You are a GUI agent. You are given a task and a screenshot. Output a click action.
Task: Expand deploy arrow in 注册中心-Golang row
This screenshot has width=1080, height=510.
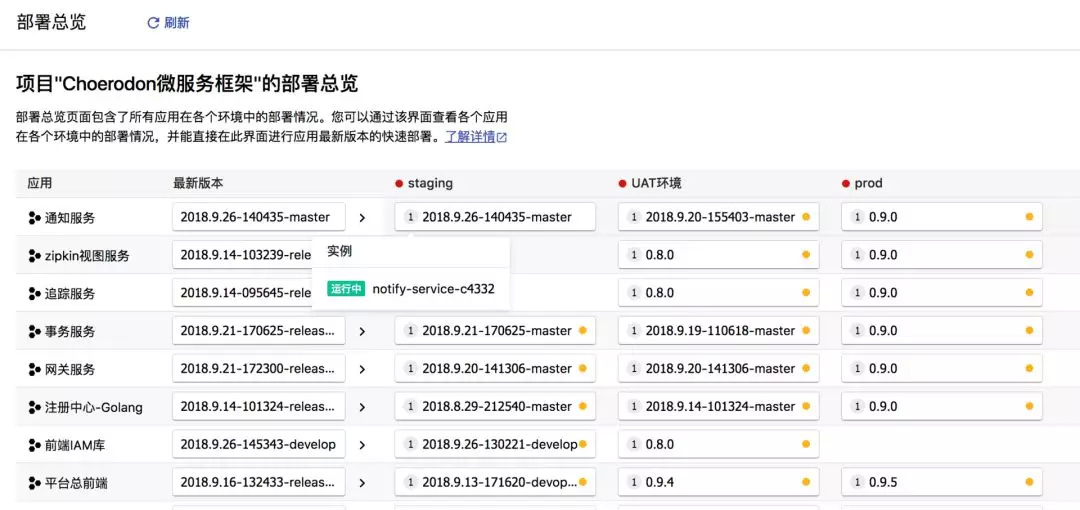pos(362,407)
